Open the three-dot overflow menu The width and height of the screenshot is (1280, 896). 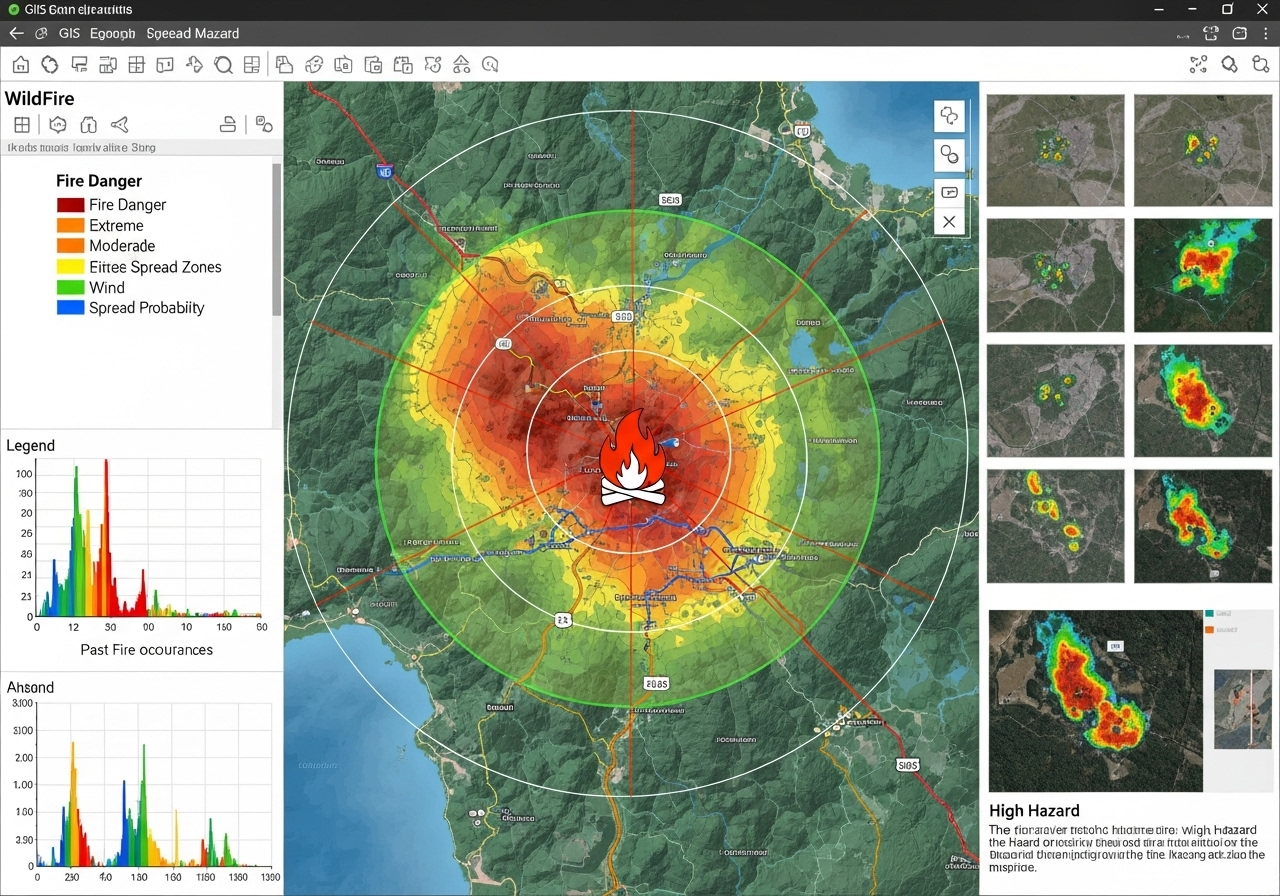[1266, 33]
